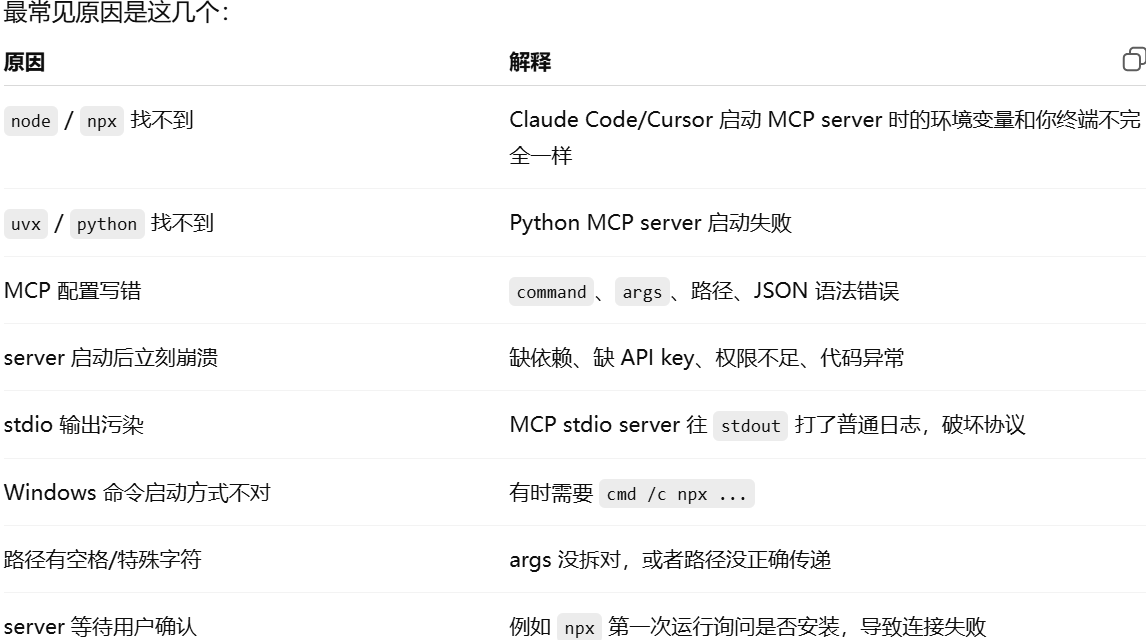Click the 'command' code label

coord(551,292)
